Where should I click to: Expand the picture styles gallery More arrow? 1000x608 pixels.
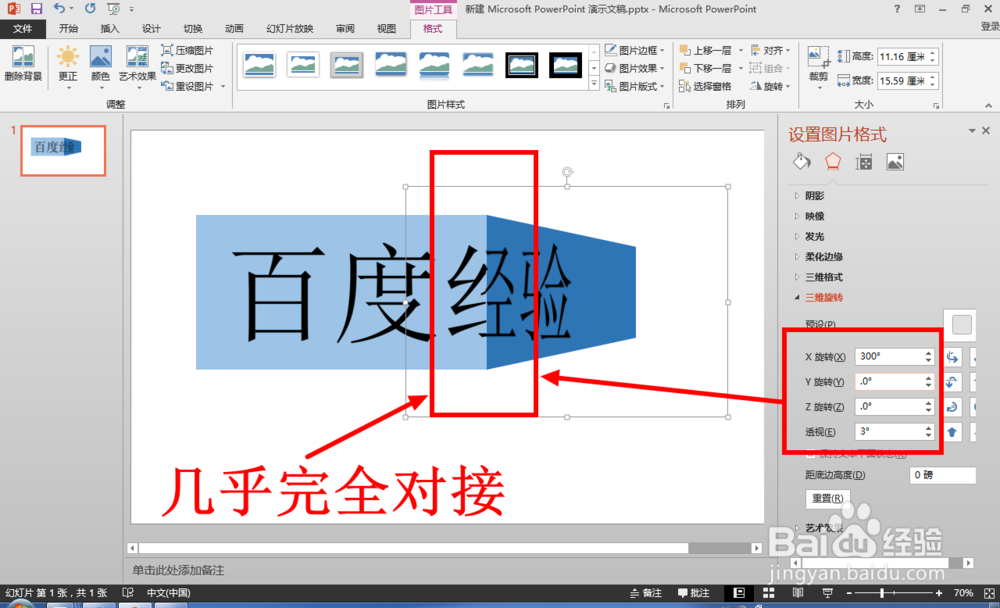[x=594, y=84]
